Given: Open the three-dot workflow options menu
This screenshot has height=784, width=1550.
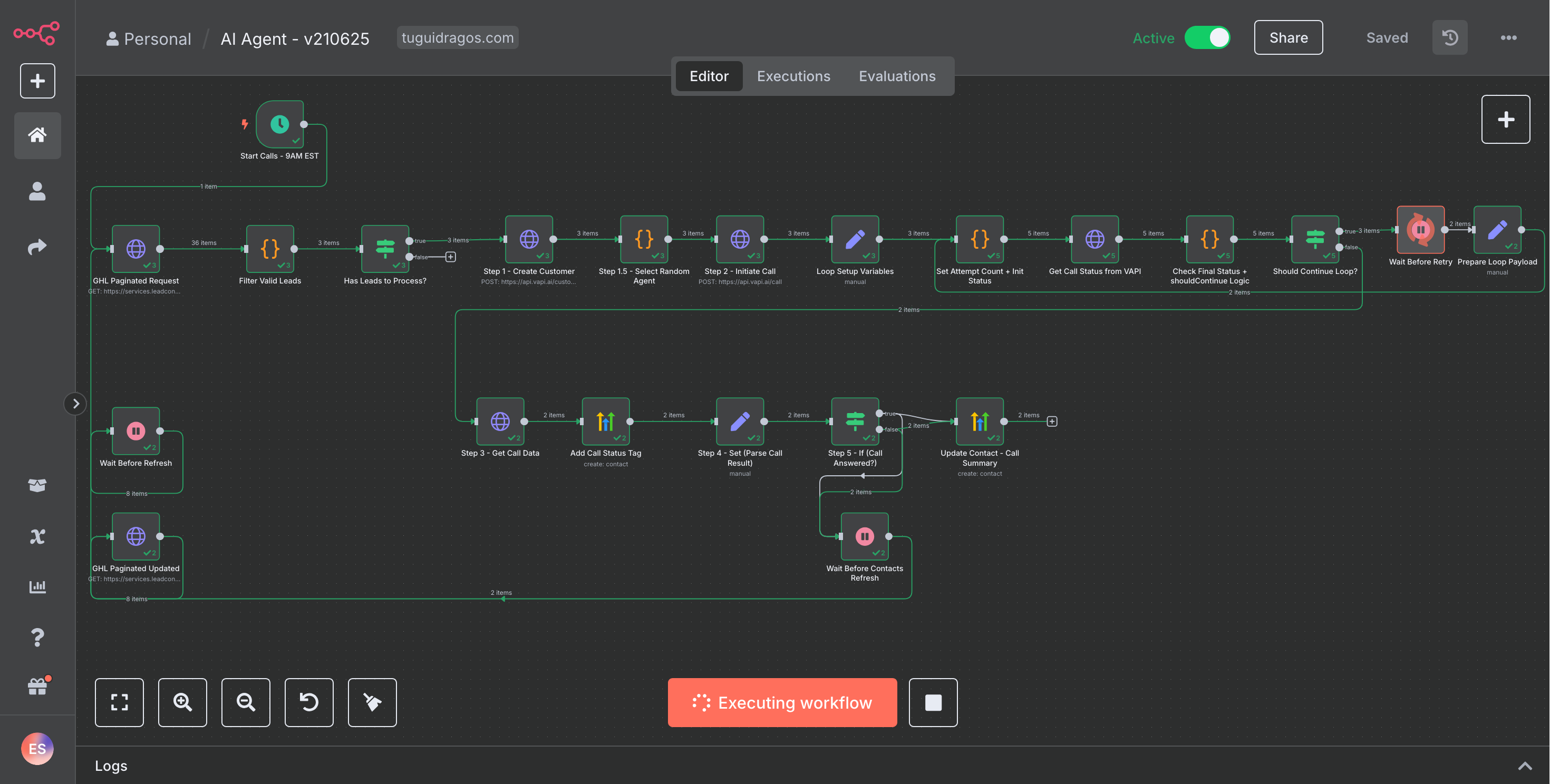Looking at the screenshot, I should (x=1508, y=37).
